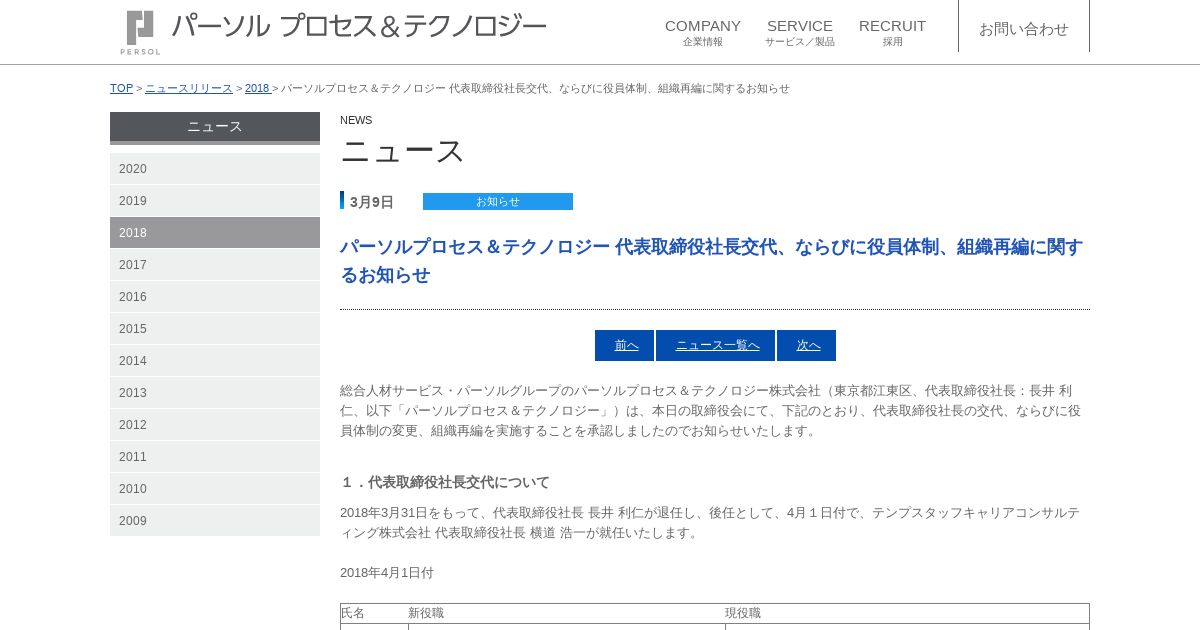The image size is (1200, 630).
Task: Open the SERVICE サービス／製品 menu
Action: [x=800, y=32]
